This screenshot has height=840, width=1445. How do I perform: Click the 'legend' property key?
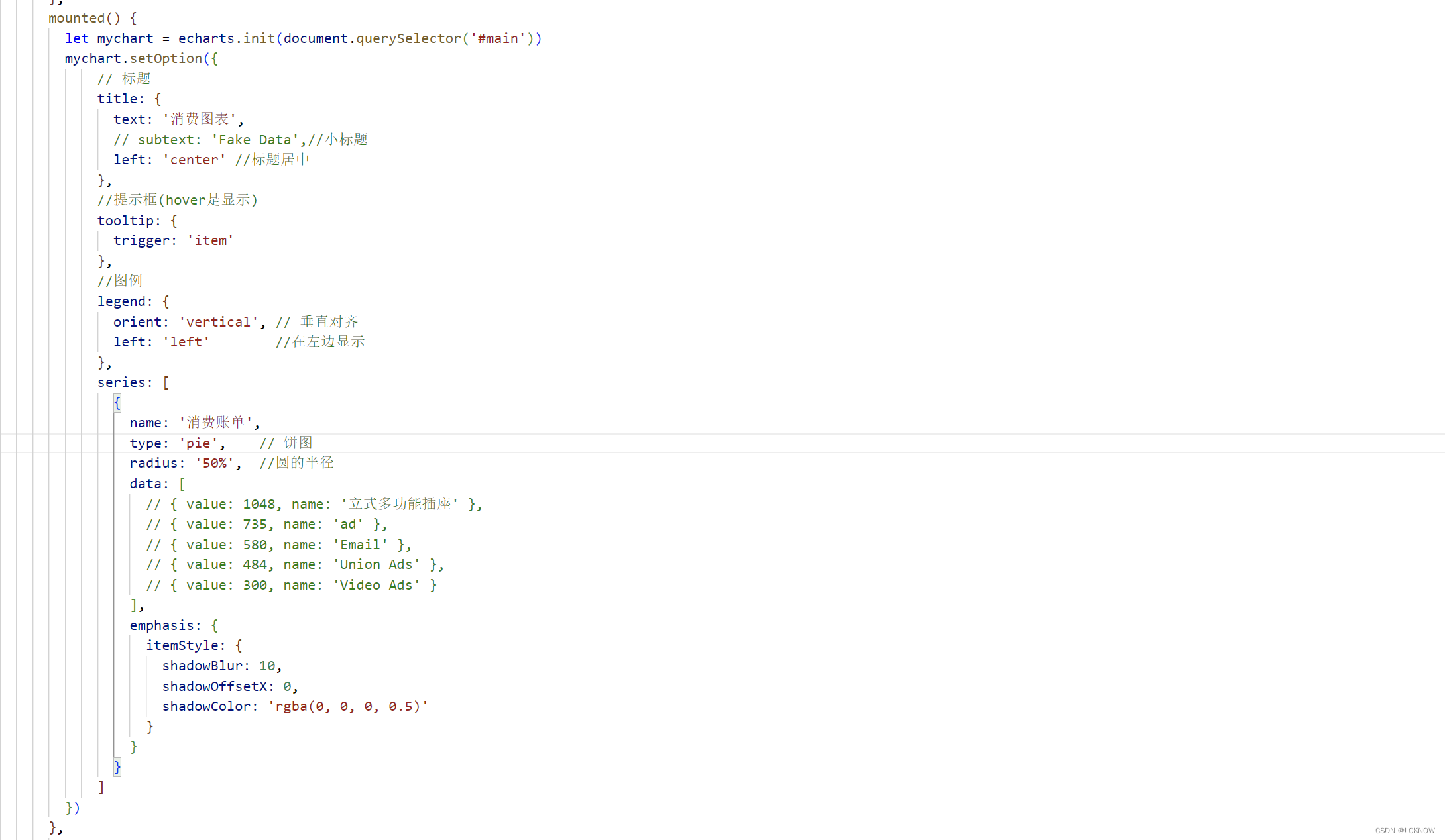pyautogui.click(x=121, y=301)
